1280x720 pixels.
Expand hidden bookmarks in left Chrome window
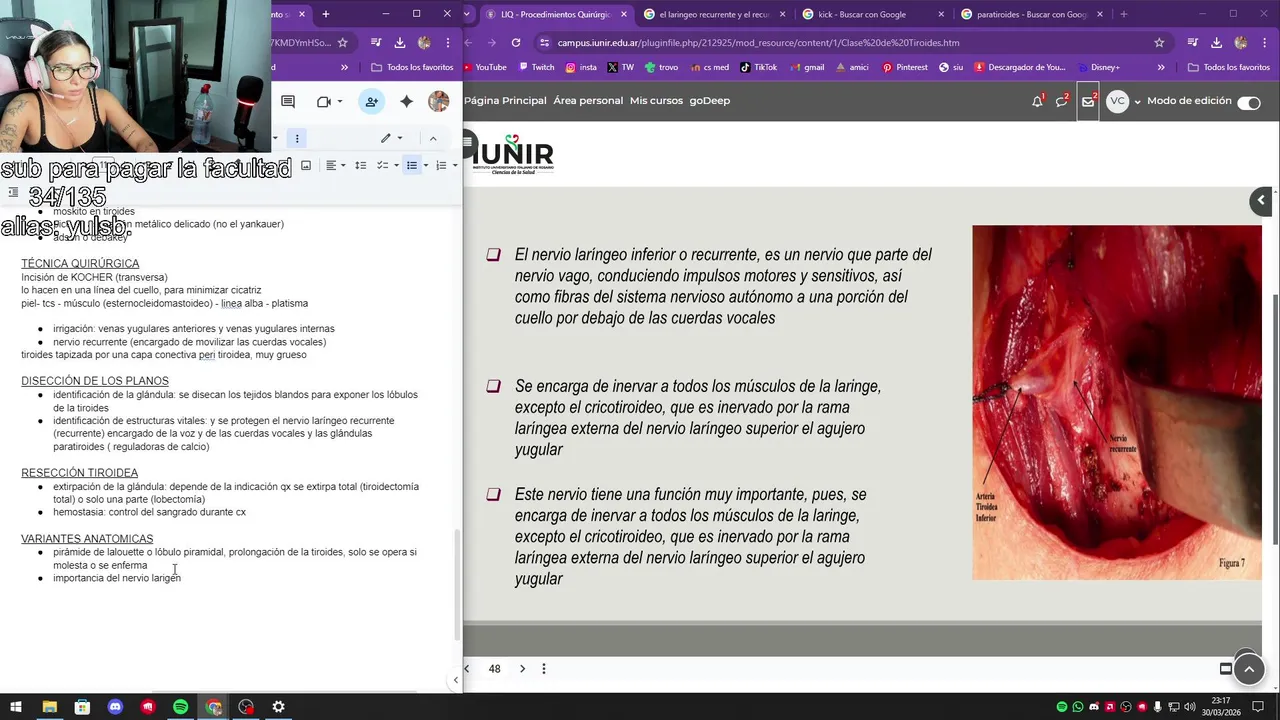tap(344, 67)
